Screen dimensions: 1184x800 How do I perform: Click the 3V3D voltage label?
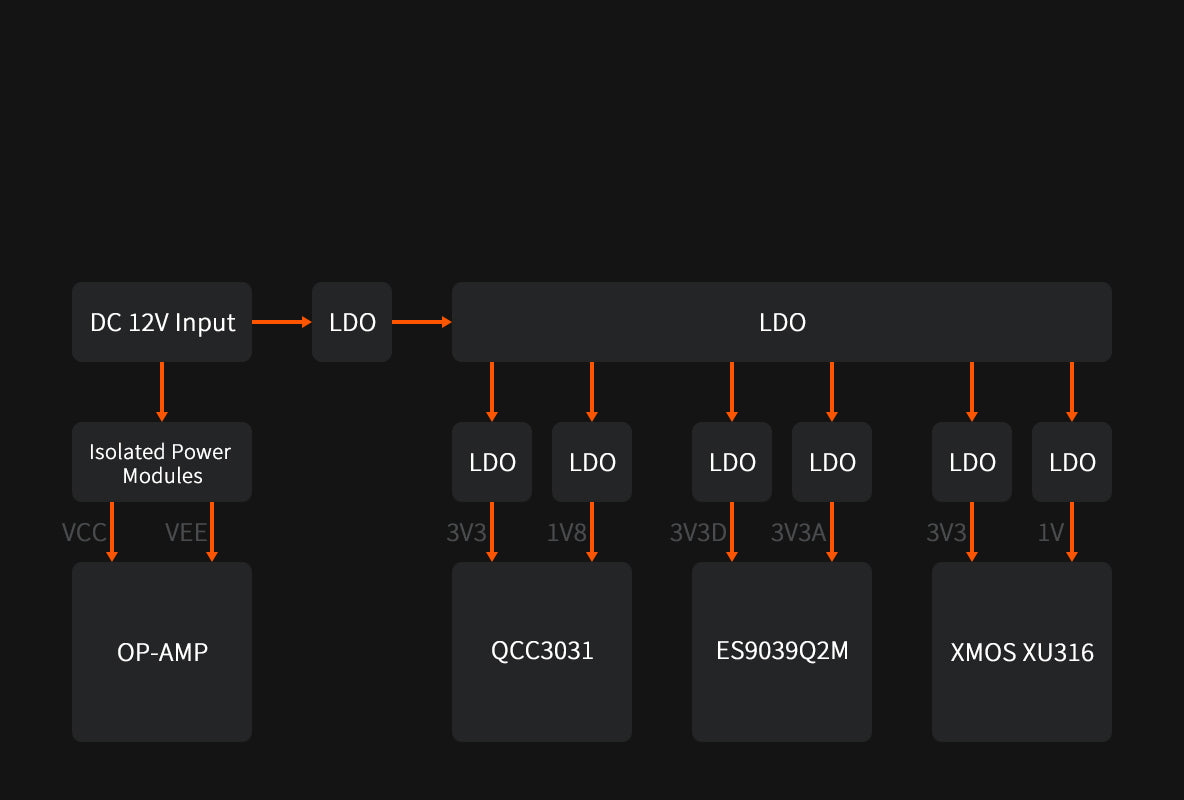[698, 532]
